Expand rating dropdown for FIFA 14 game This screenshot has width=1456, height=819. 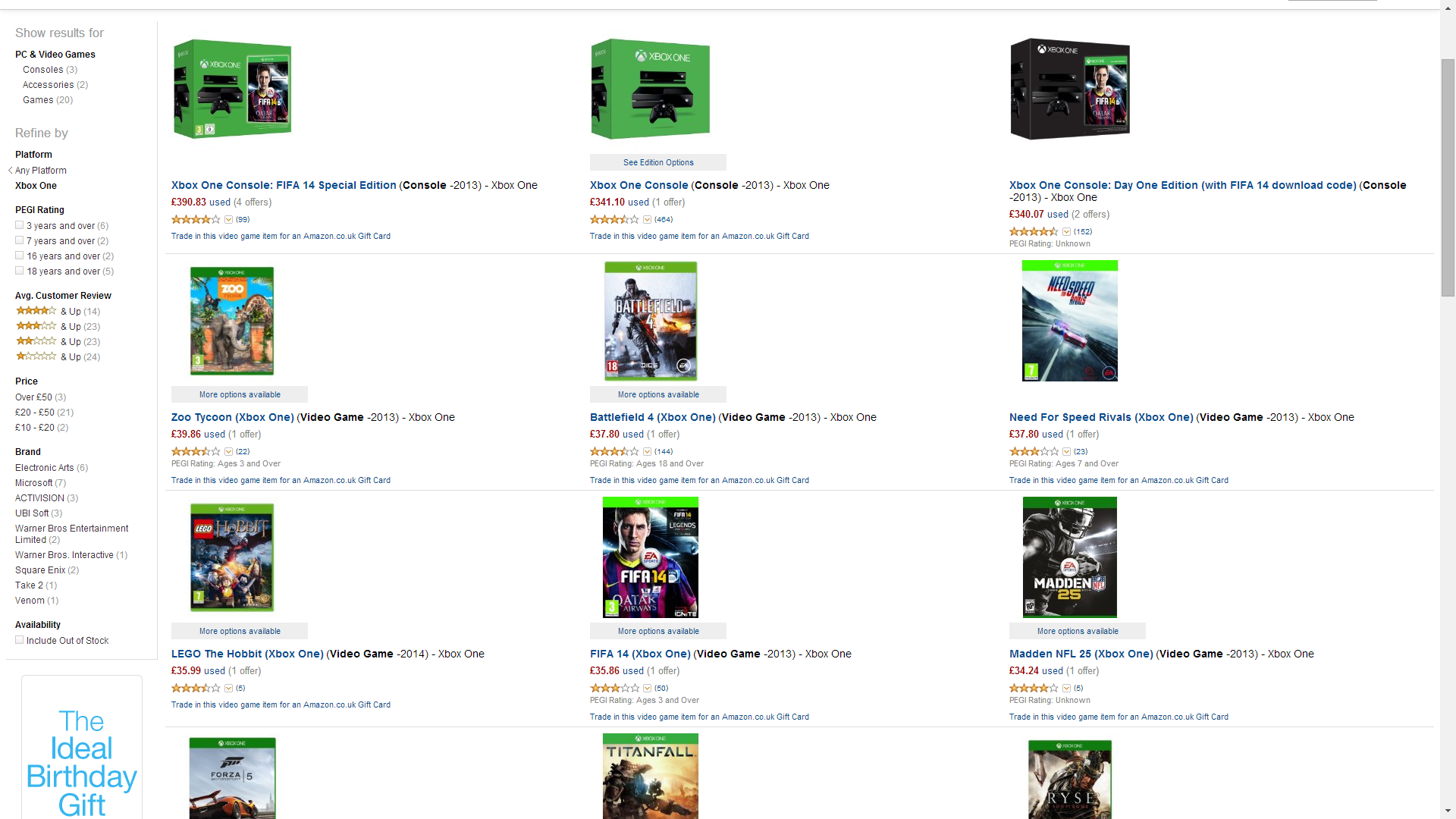click(647, 689)
